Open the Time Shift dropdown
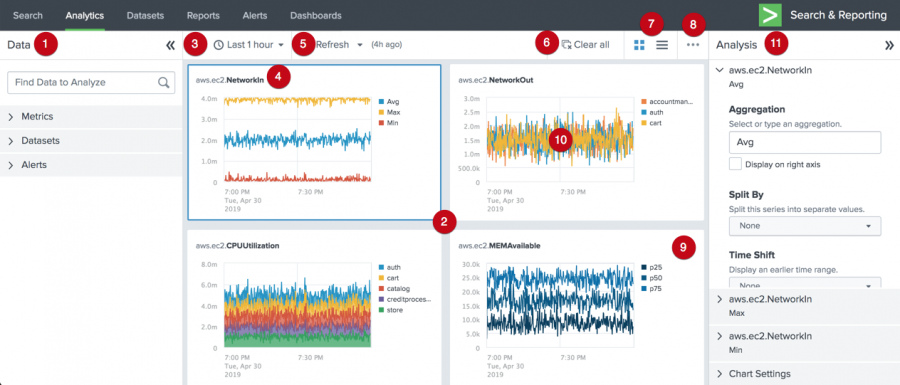This screenshot has height=385, width=900. pos(805,283)
